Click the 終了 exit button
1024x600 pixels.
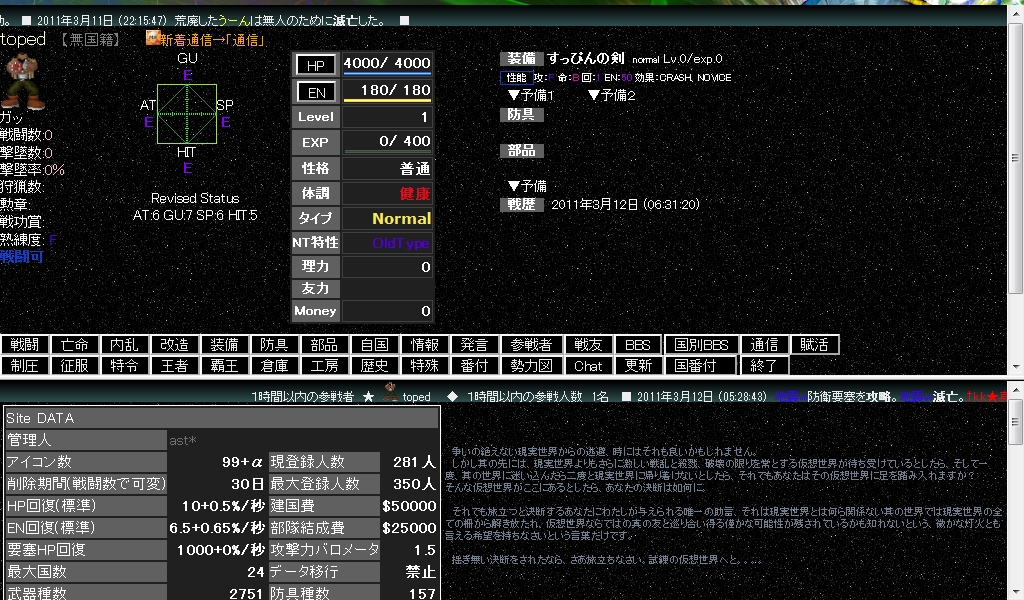click(x=763, y=366)
